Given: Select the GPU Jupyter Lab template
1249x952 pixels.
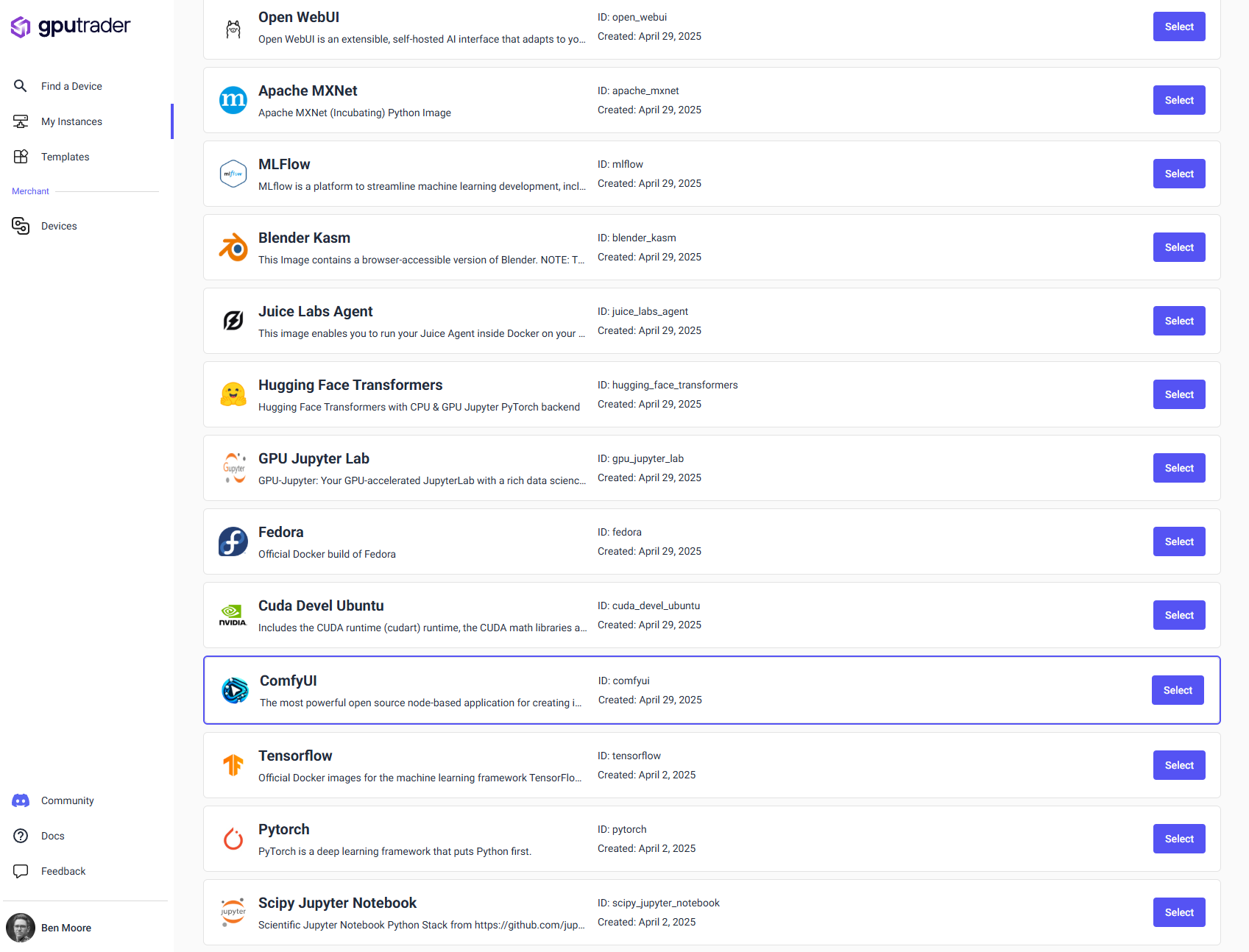Looking at the screenshot, I should (1179, 468).
